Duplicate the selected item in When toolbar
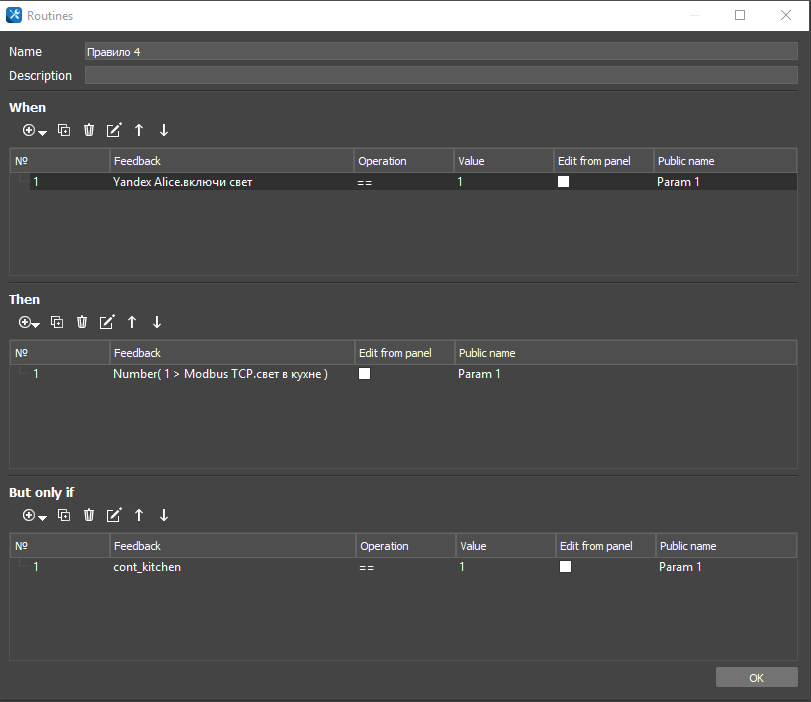 pyautogui.click(x=64, y=130)
